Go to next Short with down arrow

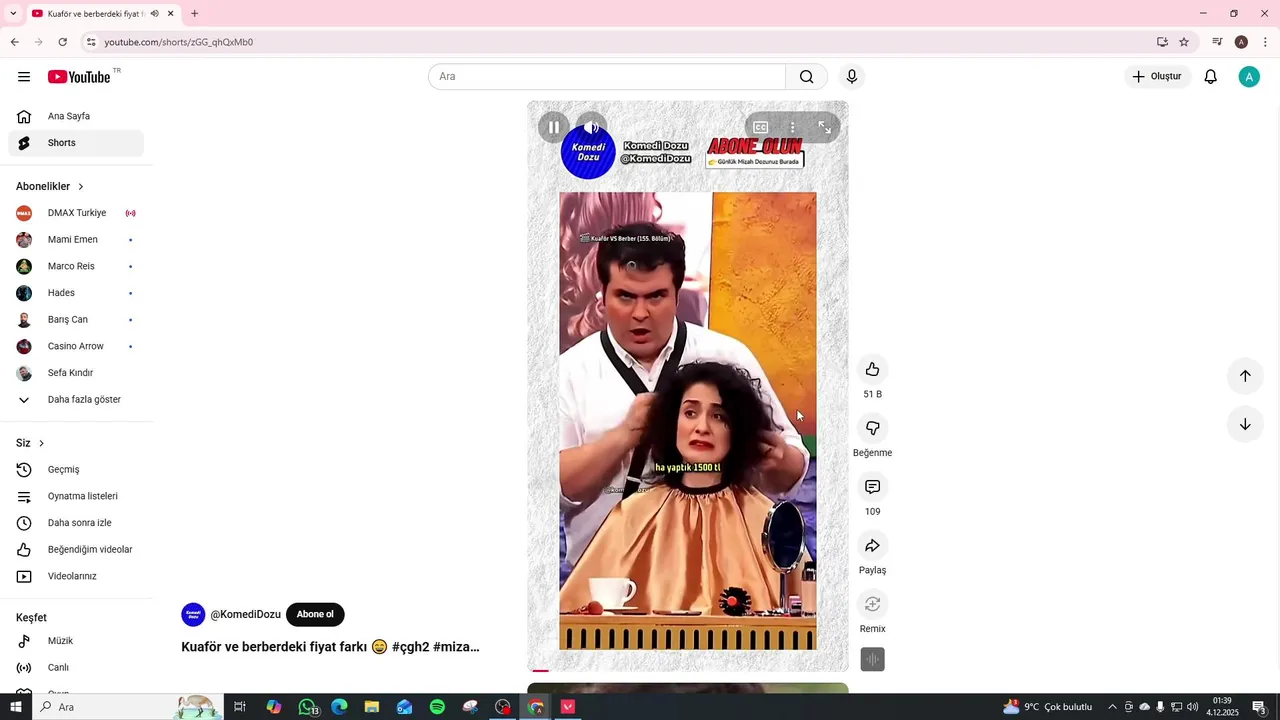coord(1245,424)
